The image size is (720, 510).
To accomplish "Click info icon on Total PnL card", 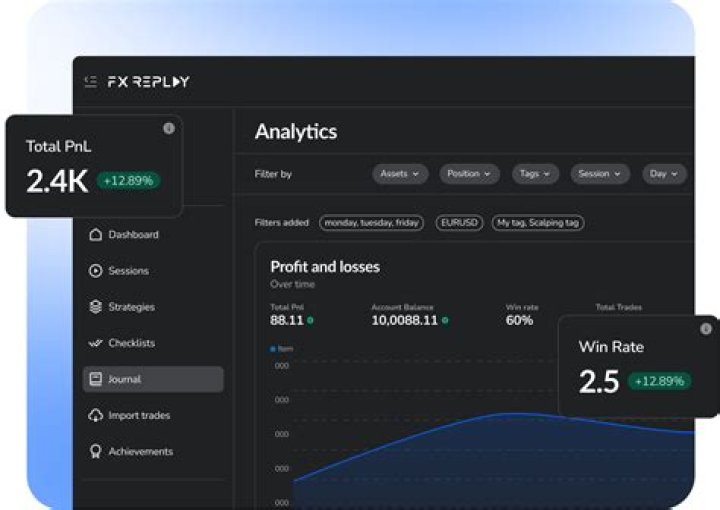I will click(168, 128).
